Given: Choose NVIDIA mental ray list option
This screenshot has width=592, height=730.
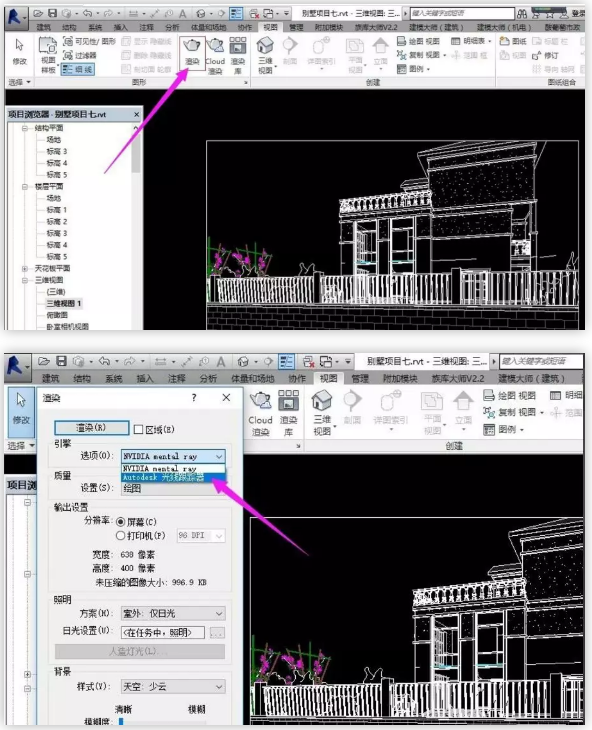Looking at the screenshot, I should click(x=173, y=468).
